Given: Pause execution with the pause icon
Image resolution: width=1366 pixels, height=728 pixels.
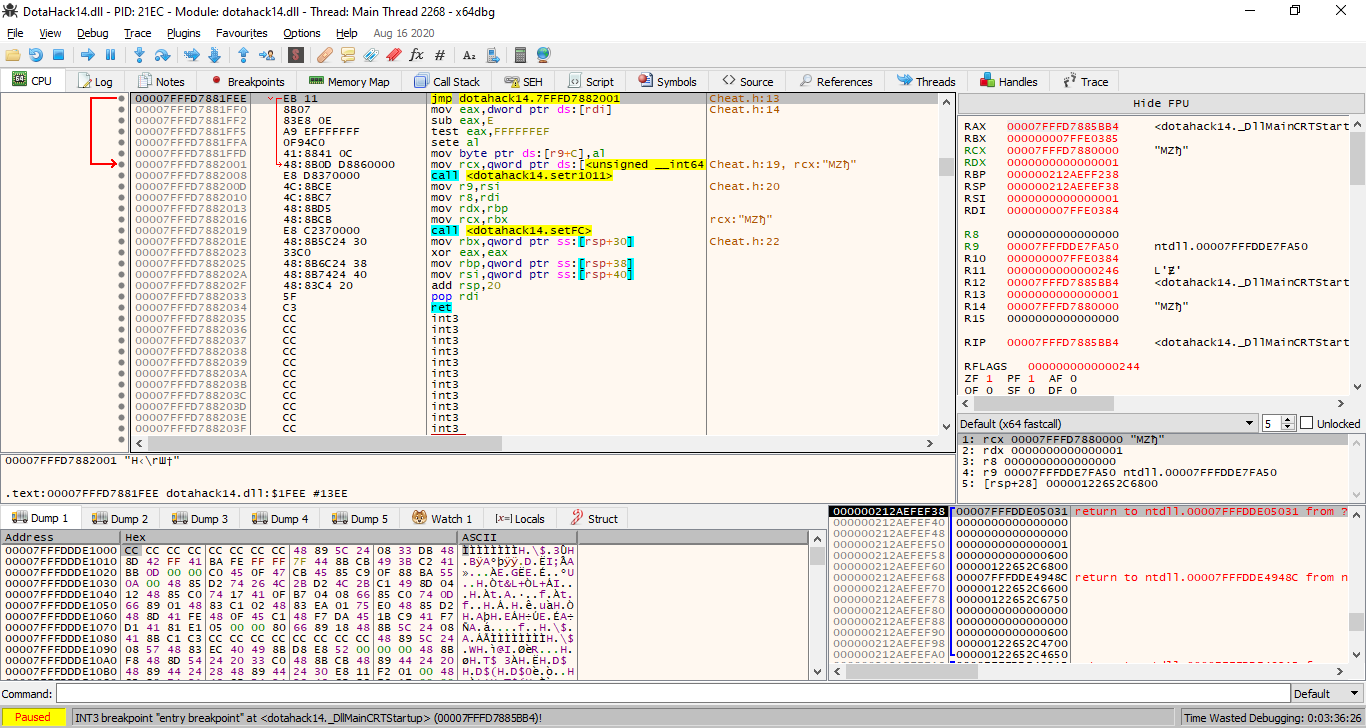Looking at the screenshot, I should (x=110, y=55).
